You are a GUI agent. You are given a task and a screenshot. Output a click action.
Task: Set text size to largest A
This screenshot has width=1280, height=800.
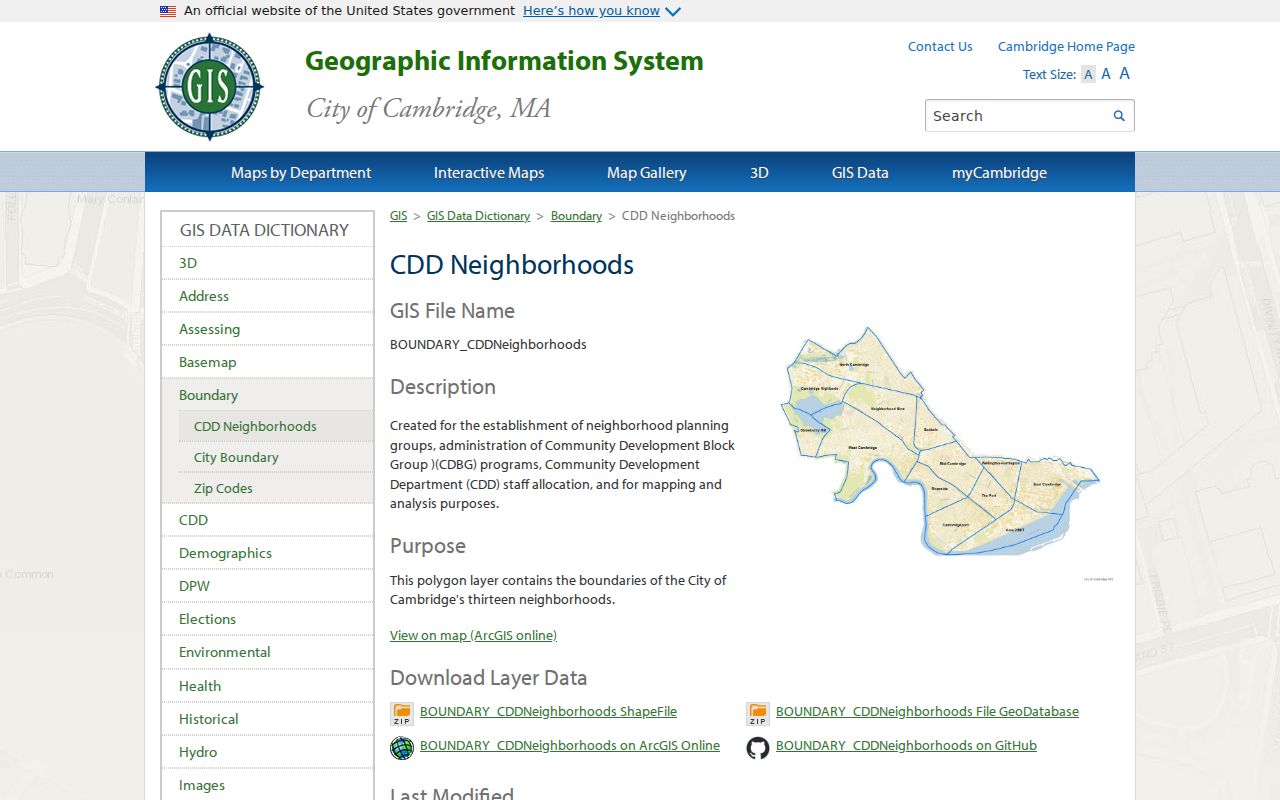point(1125,73)
